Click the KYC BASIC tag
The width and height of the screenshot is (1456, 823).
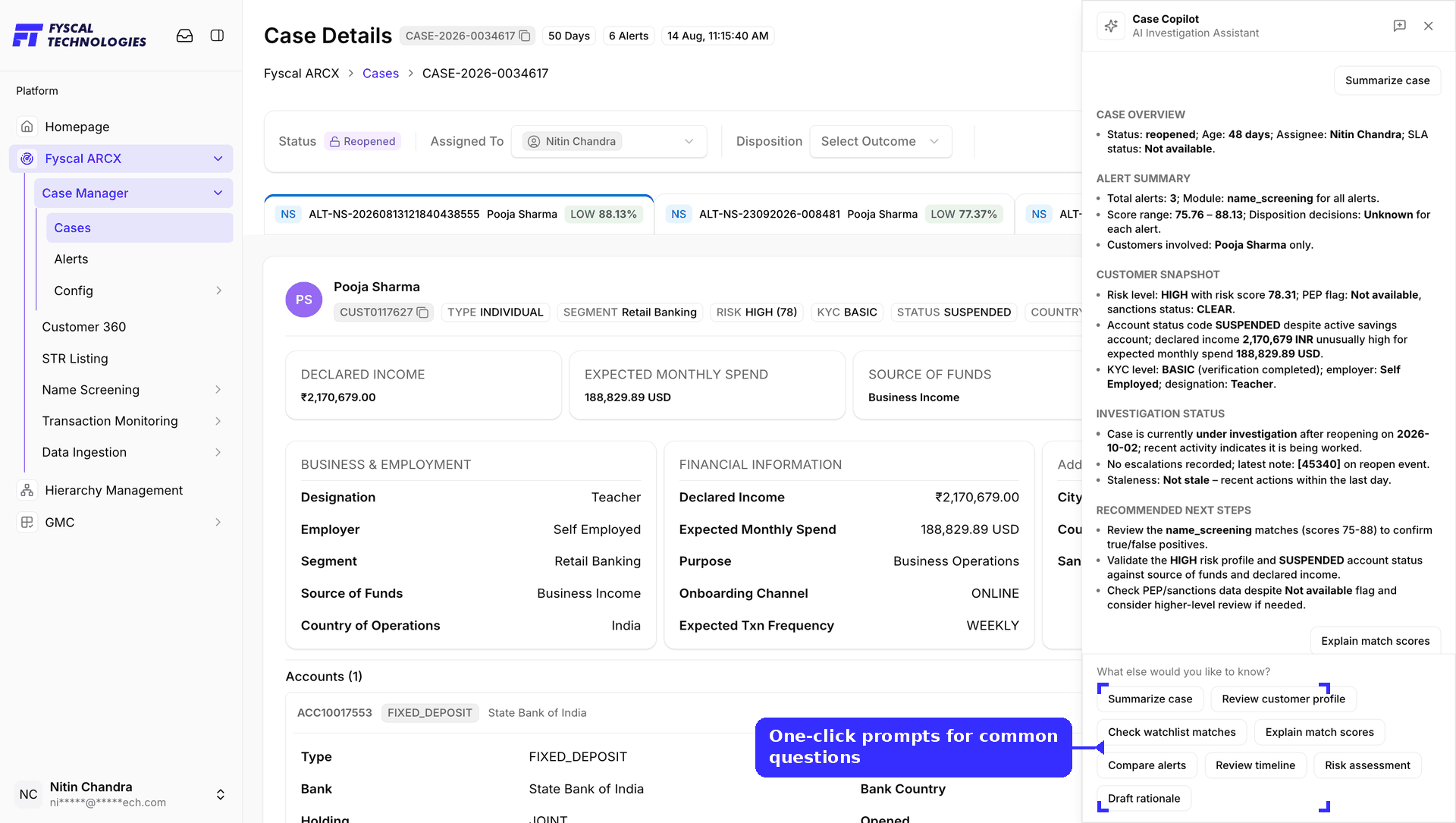coord(847,313)
